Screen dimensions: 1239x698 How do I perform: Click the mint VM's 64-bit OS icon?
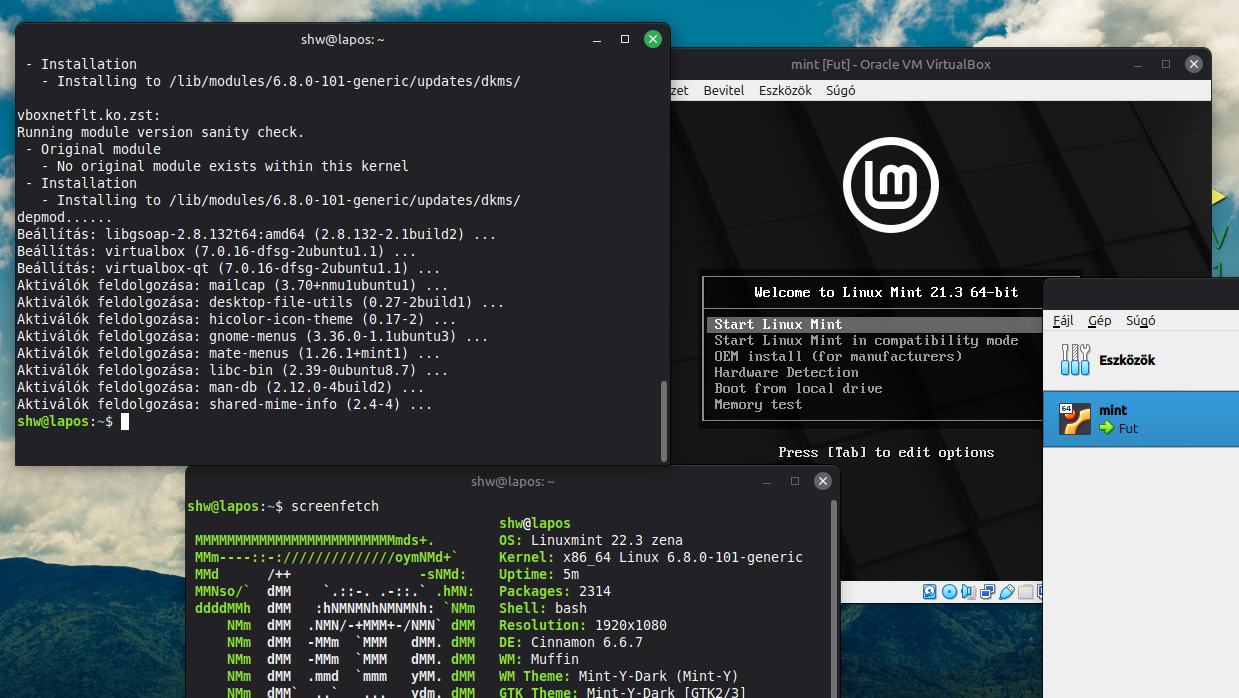1075,419
